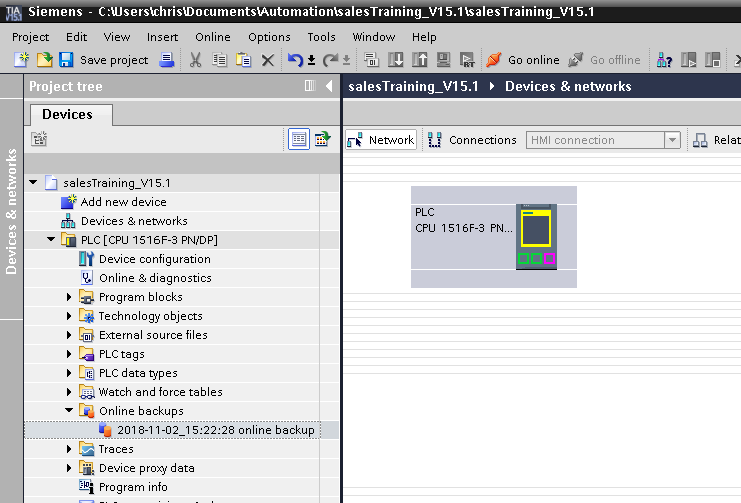Screen dimensions: 741x503
Task: Collapse the Project tree panel arrow
Action: click(x=329, y=86)
